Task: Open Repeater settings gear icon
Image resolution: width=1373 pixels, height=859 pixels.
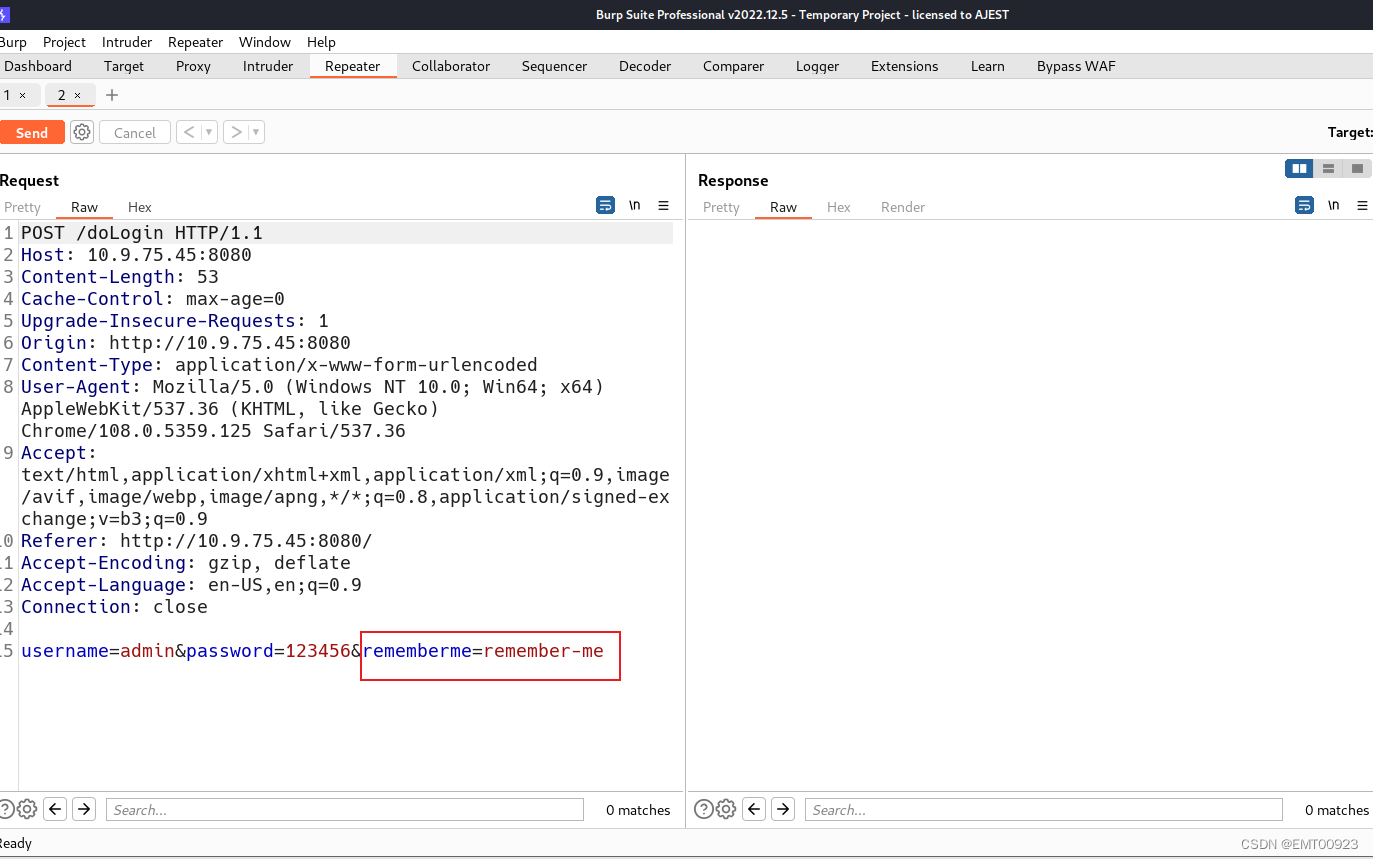Action: click(x=82, y=132)
